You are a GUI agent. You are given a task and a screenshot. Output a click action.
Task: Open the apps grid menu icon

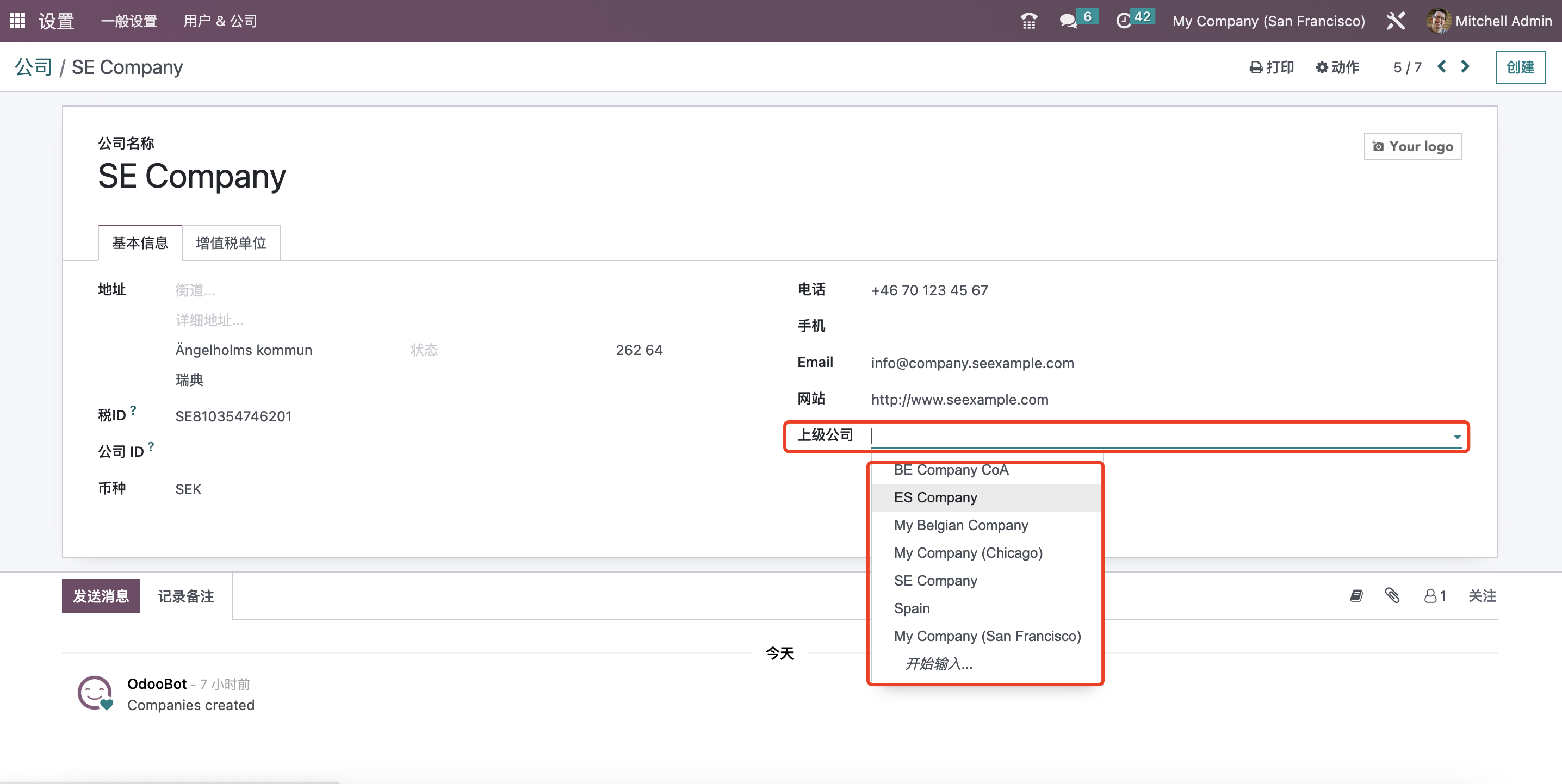point(17,21)
